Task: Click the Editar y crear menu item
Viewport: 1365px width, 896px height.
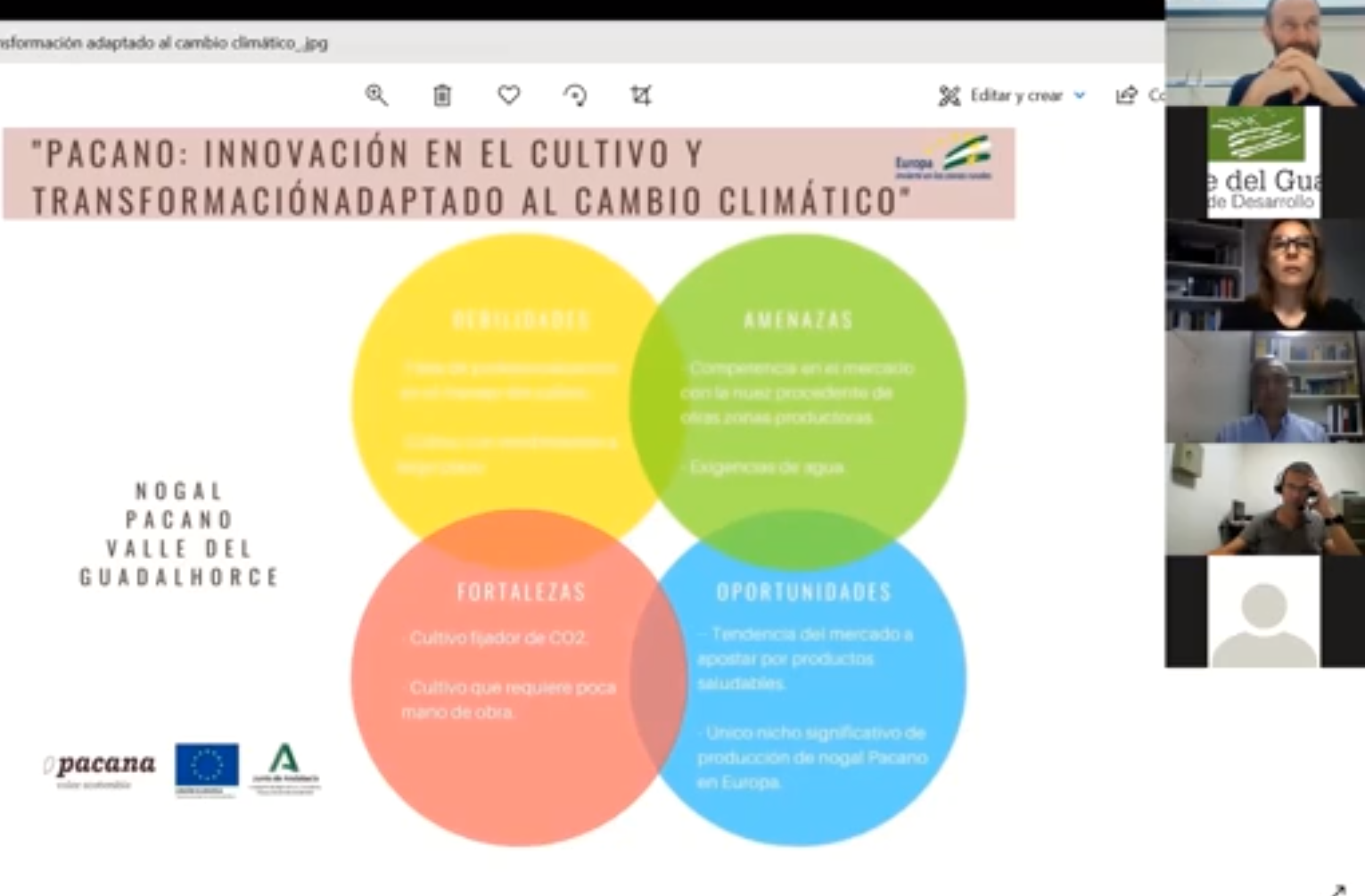Action: coord(1016,95)
